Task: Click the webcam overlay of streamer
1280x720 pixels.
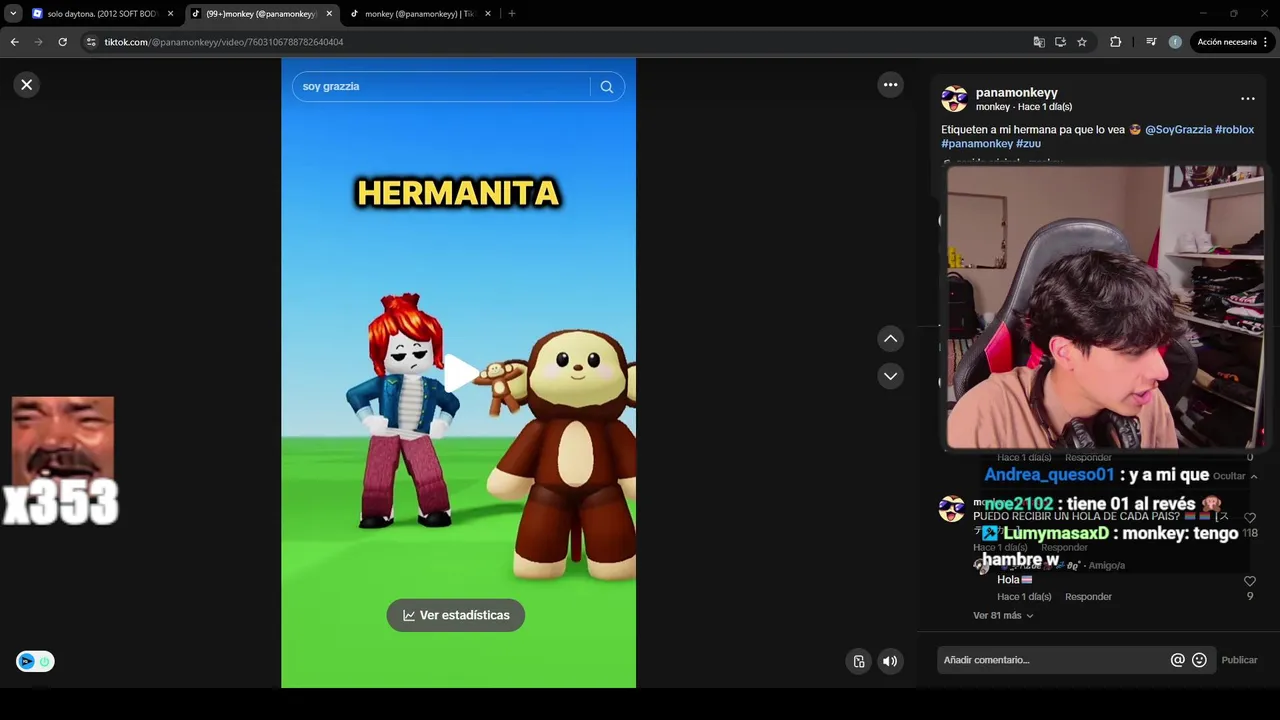Action: pos(1105,308)
